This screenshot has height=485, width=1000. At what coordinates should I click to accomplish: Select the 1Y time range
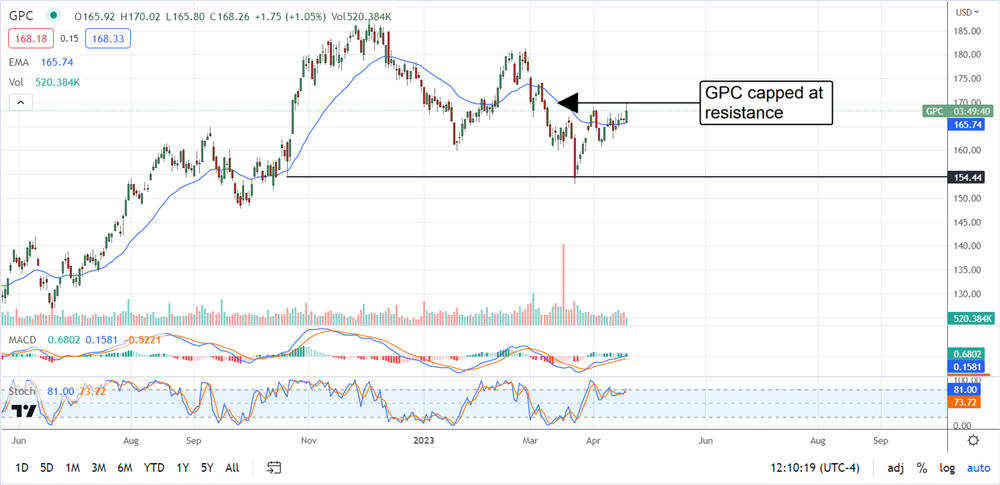(182, 468)
